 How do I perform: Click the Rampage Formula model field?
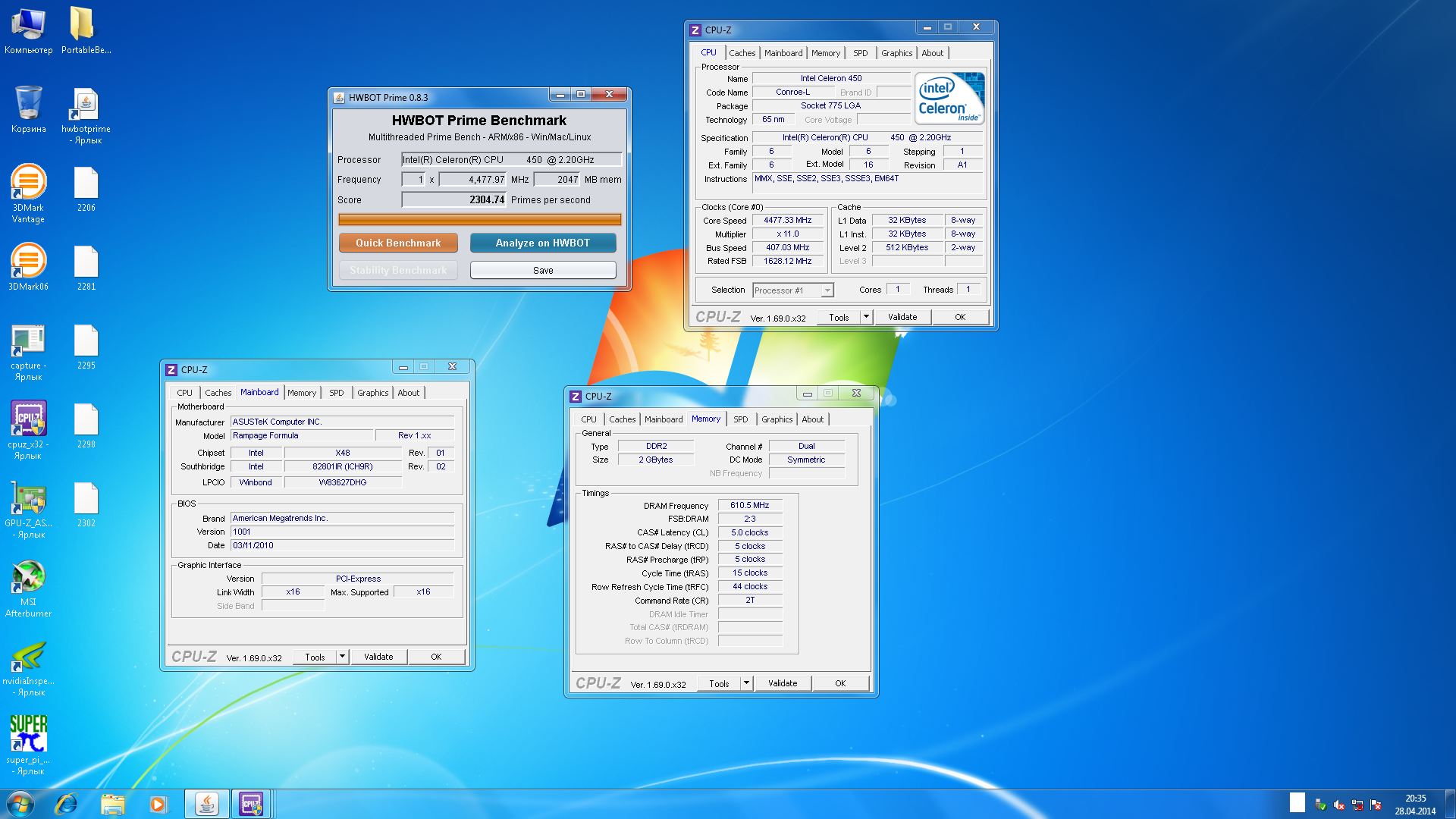[x=302, y=435]
